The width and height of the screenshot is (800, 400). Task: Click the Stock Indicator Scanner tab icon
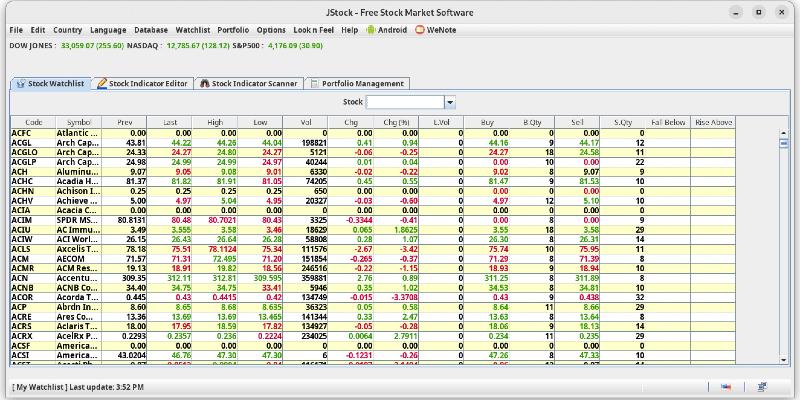click(x=205, y=84)
